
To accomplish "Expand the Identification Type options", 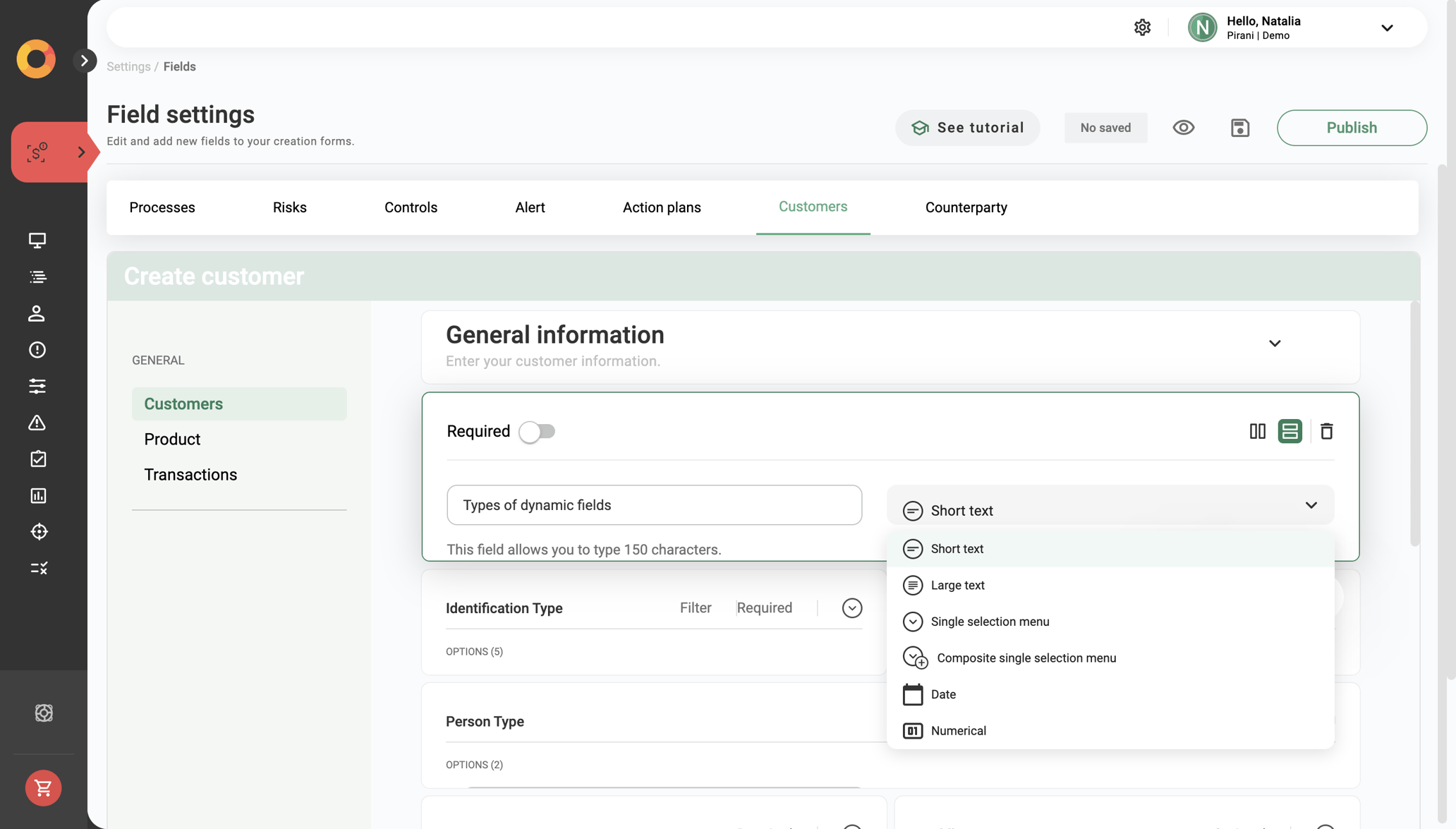I will [x=851, y=607].
